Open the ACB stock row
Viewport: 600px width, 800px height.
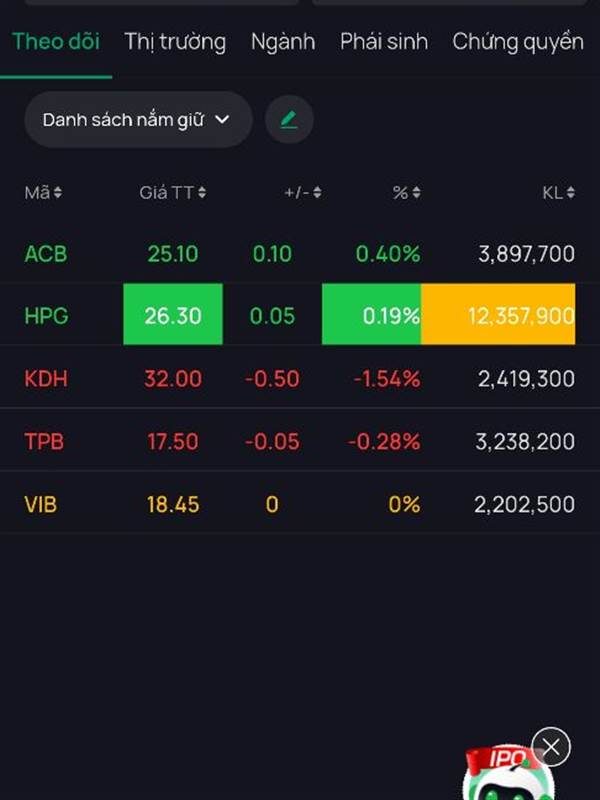pos(46,254)
